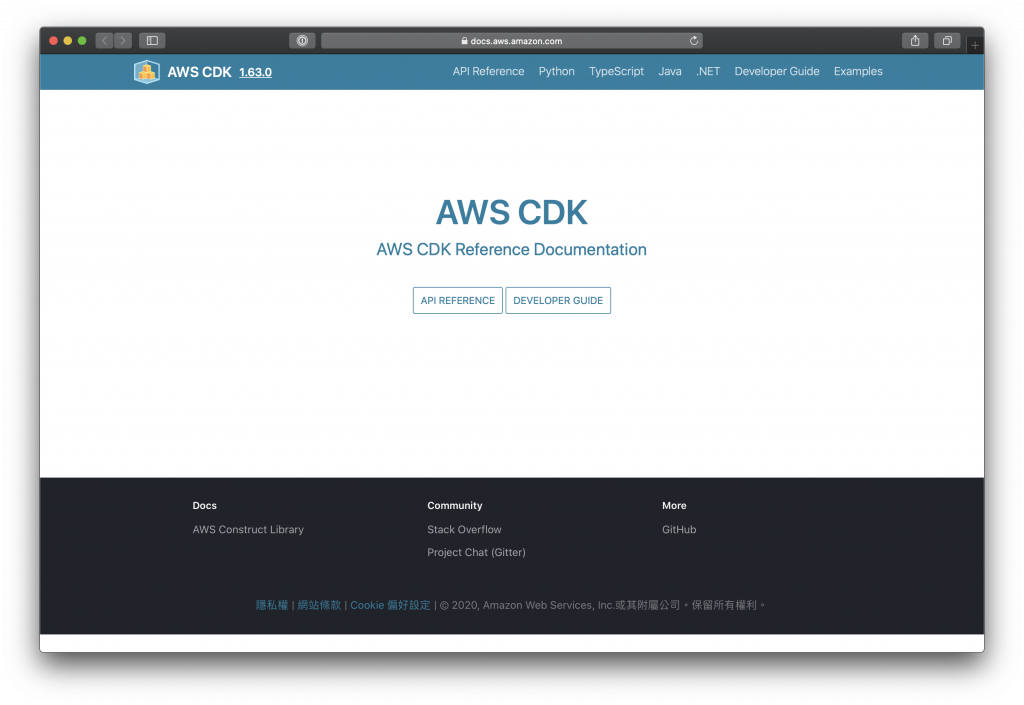Open API Reference in the top navigation
The image size is (1024, 705).
488,71
